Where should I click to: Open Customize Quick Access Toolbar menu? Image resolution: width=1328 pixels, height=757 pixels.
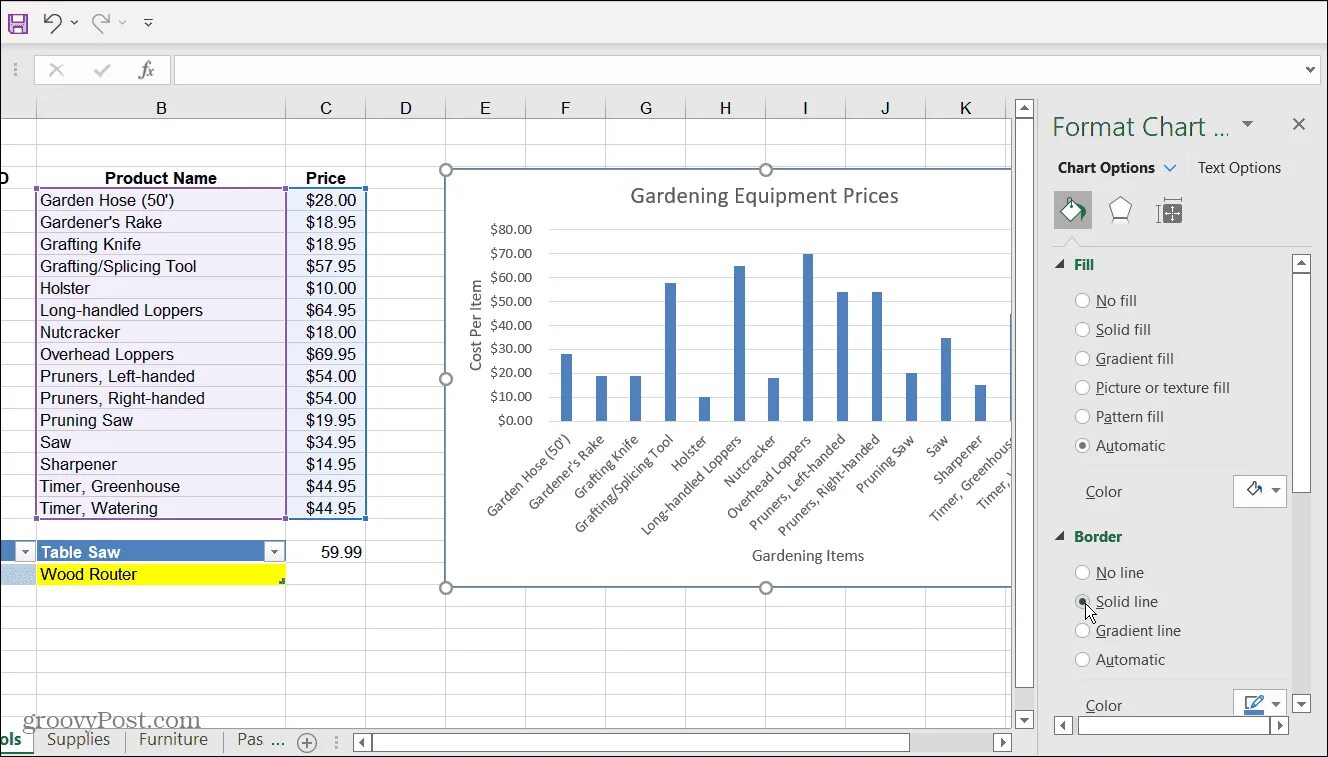(x=148, y=22)
